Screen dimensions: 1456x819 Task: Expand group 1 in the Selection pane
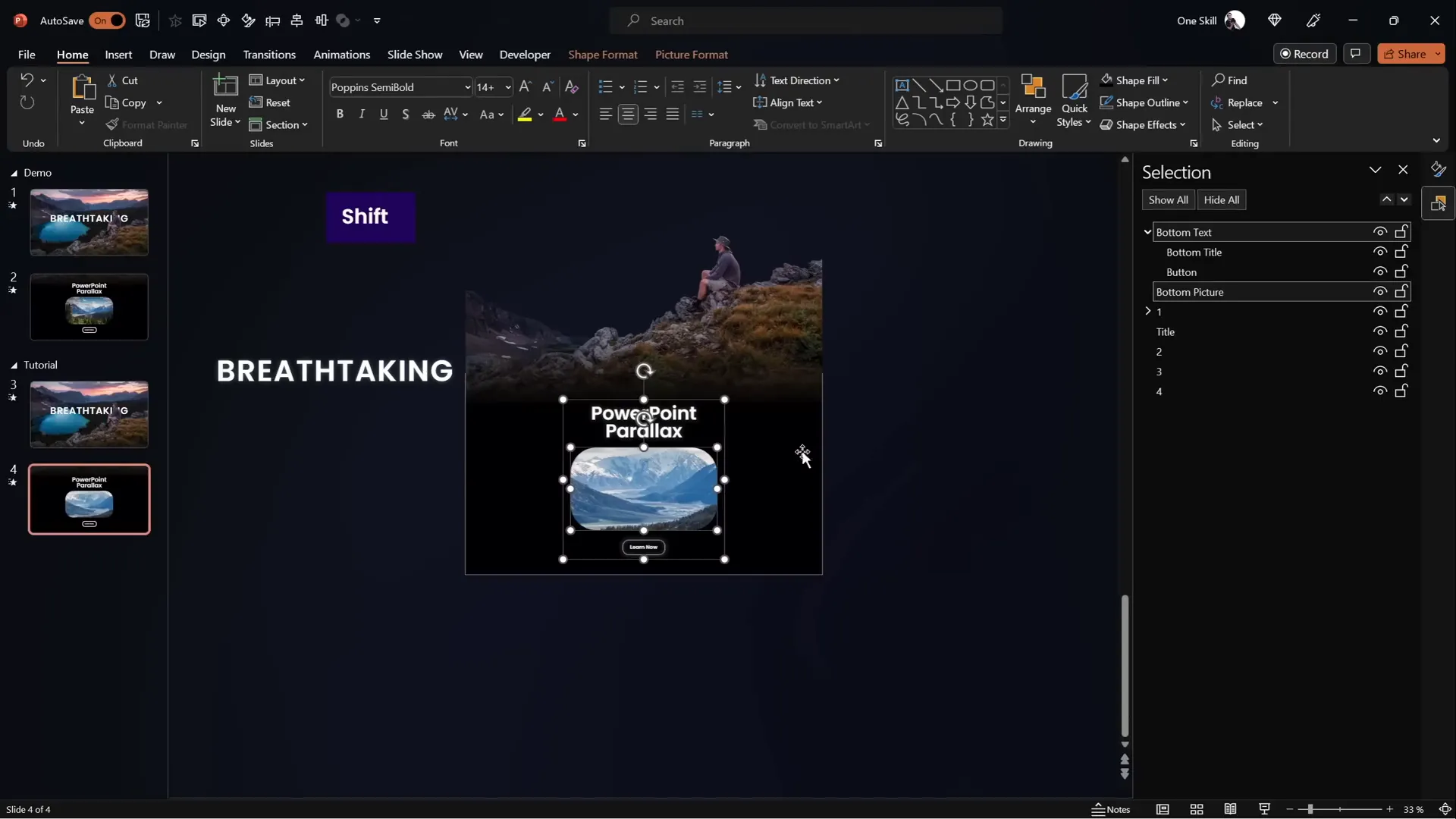coord(1147,311)
